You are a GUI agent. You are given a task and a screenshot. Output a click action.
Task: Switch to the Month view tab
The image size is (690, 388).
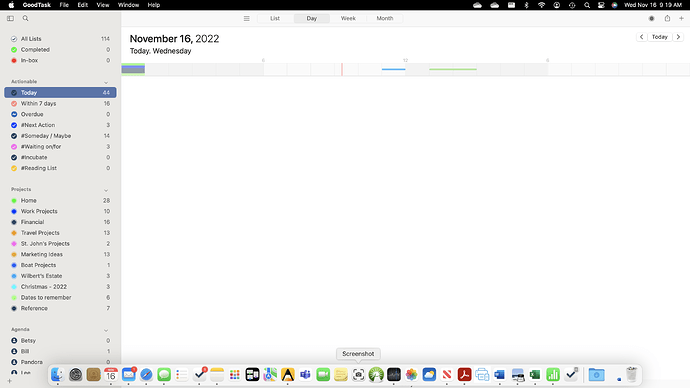(385, 18)
